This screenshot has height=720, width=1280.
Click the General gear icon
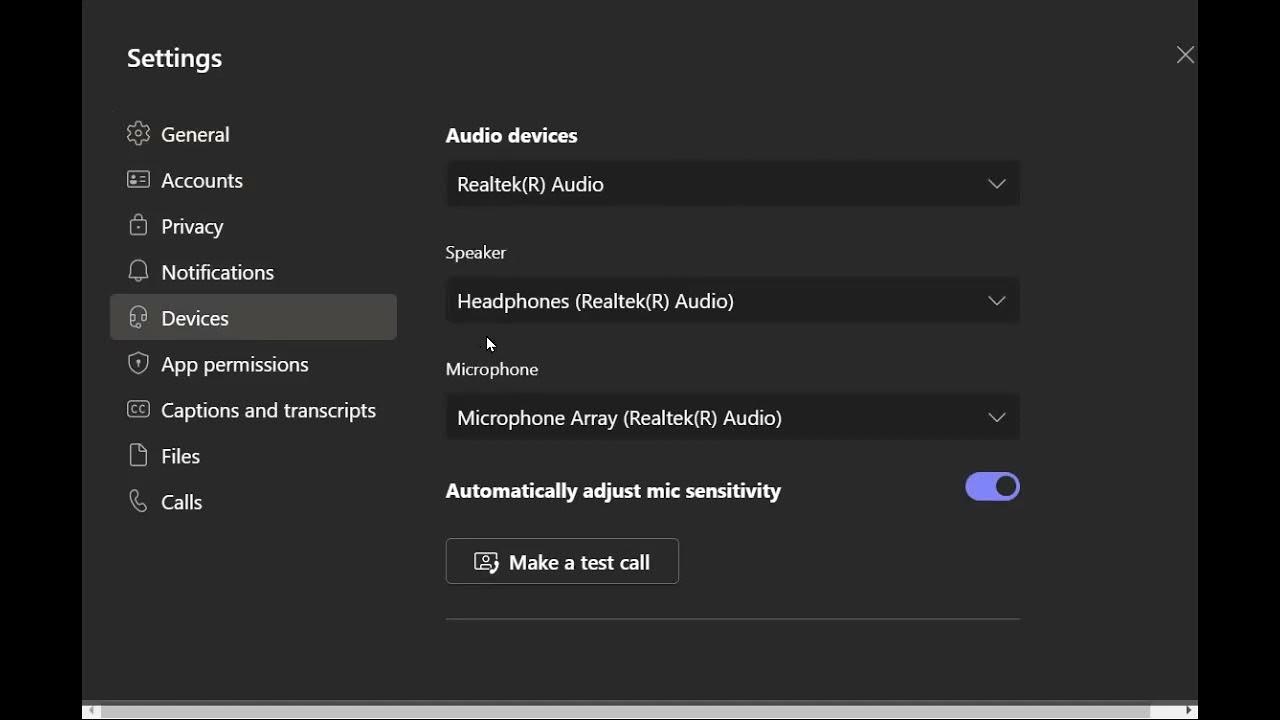coord(138,134)
